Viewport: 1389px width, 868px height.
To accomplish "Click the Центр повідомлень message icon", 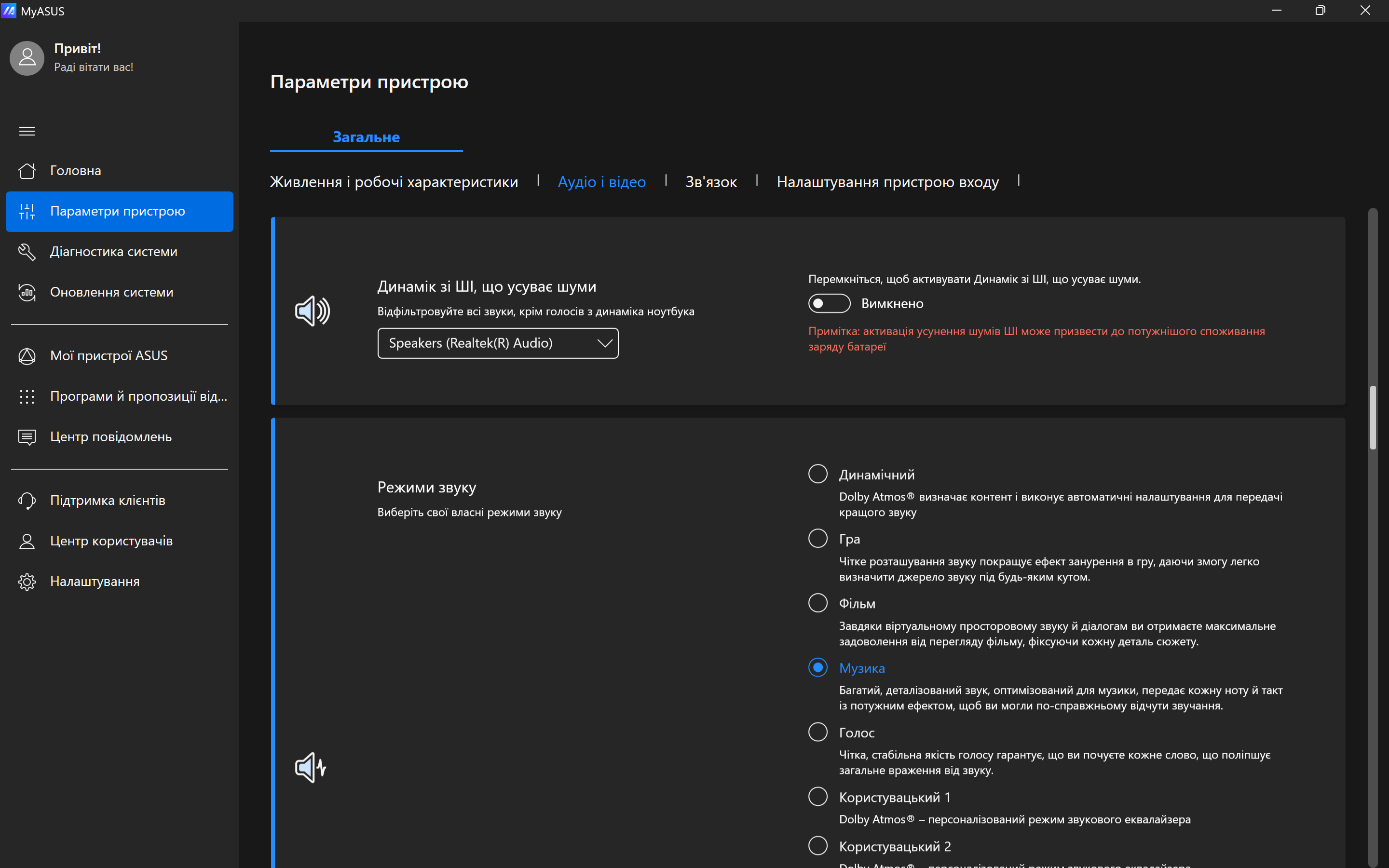I will coord(27,437).
